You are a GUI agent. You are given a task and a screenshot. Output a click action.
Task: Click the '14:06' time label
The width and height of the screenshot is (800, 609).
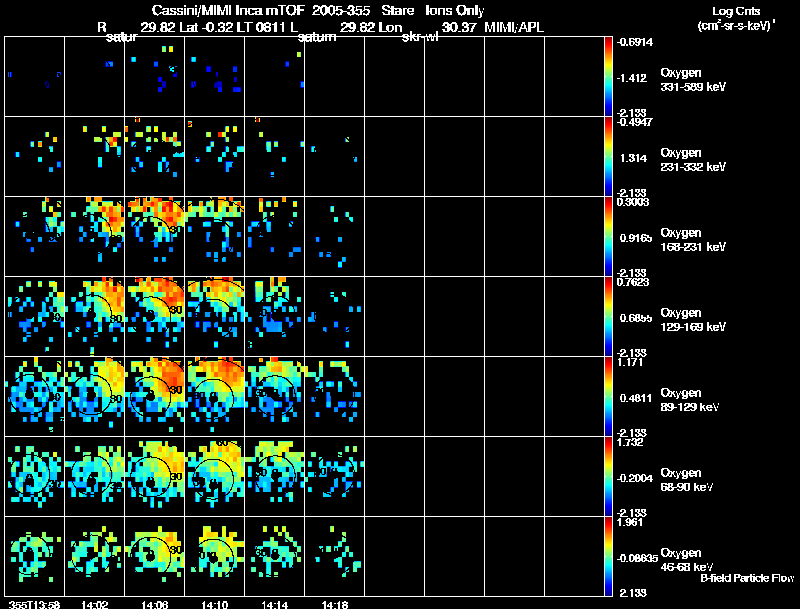155,604
